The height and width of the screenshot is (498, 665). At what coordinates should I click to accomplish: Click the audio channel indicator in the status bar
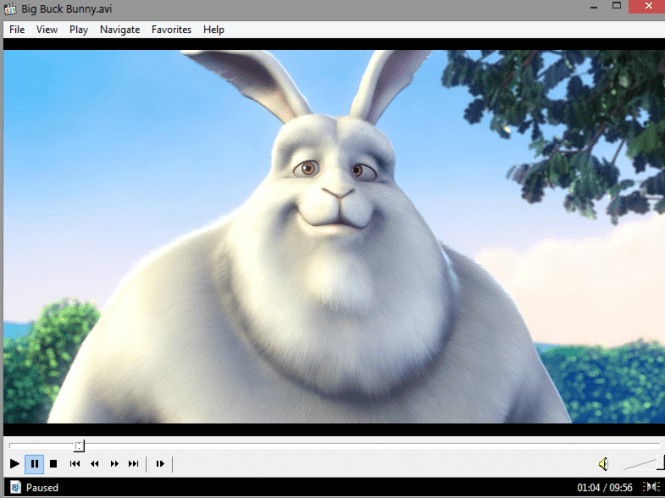(x=651, y=487)
